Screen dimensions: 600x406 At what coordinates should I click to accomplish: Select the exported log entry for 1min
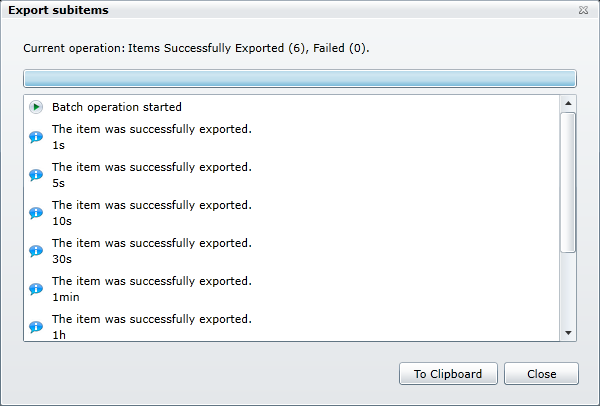150,289
